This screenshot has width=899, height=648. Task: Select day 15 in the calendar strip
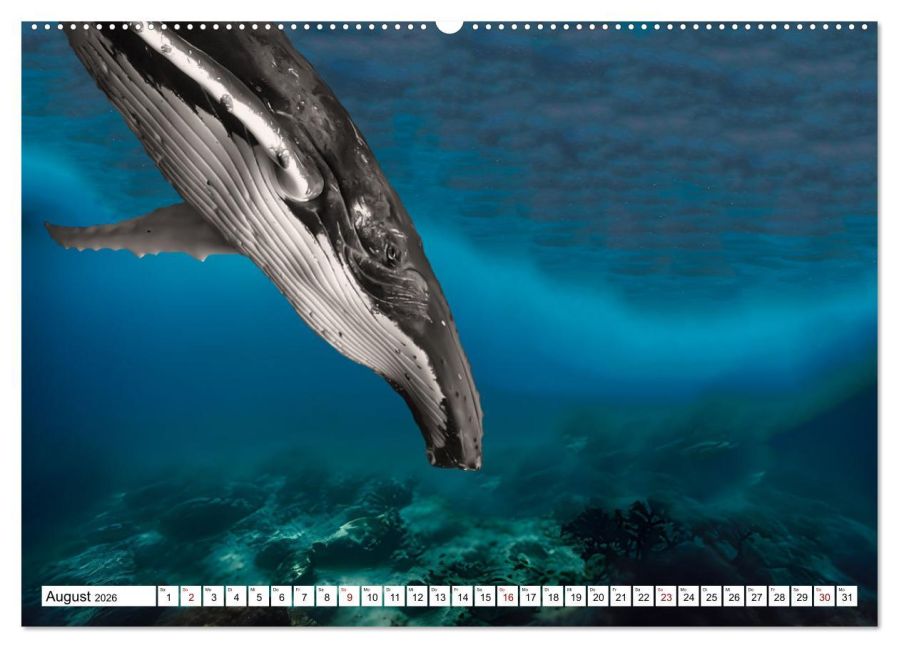[x=485, y=596]
